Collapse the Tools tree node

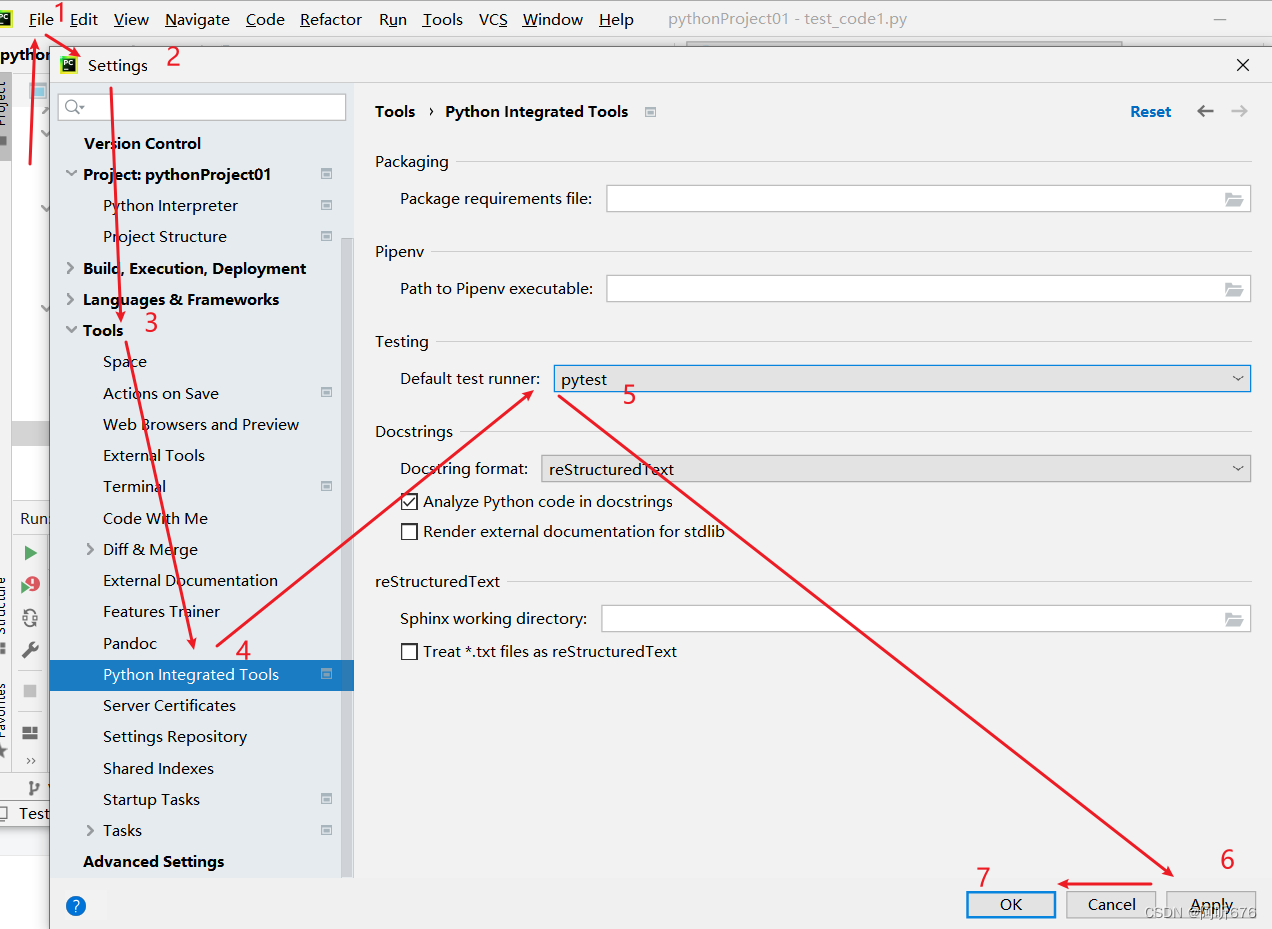pos(71,330)
